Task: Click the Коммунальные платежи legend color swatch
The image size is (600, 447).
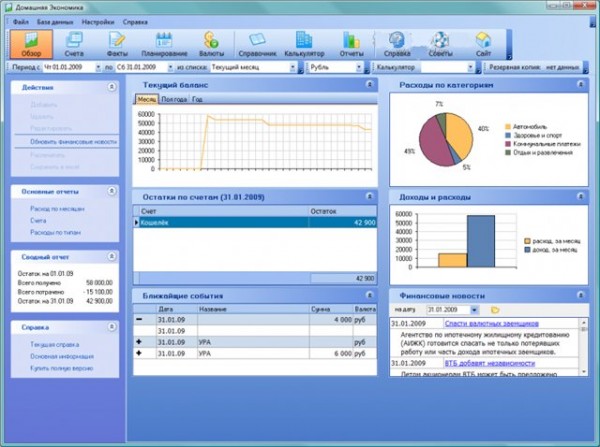Action: [x=508, y=144]
